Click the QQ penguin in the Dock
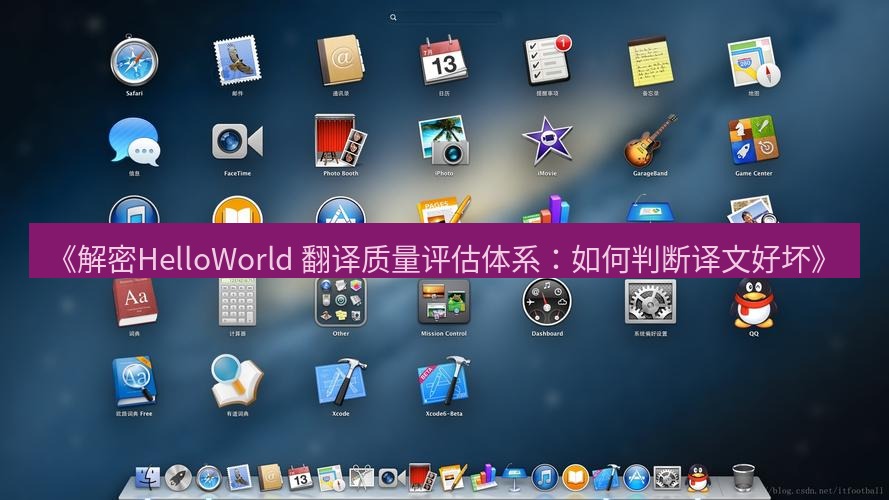This screenshot has width=889, height=500. pos(698,477)
